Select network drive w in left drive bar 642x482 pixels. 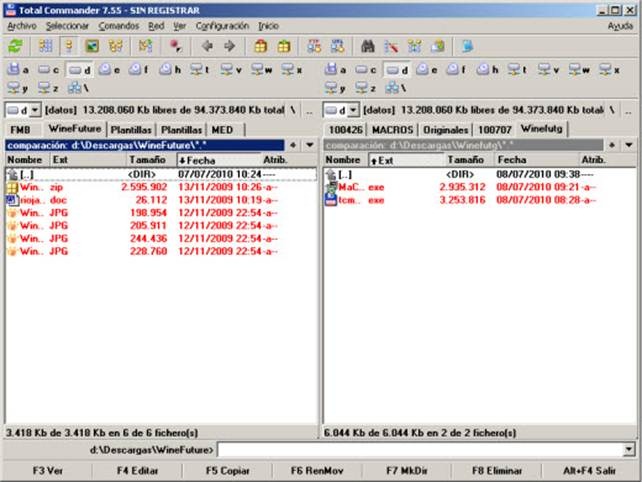(262, 70)
